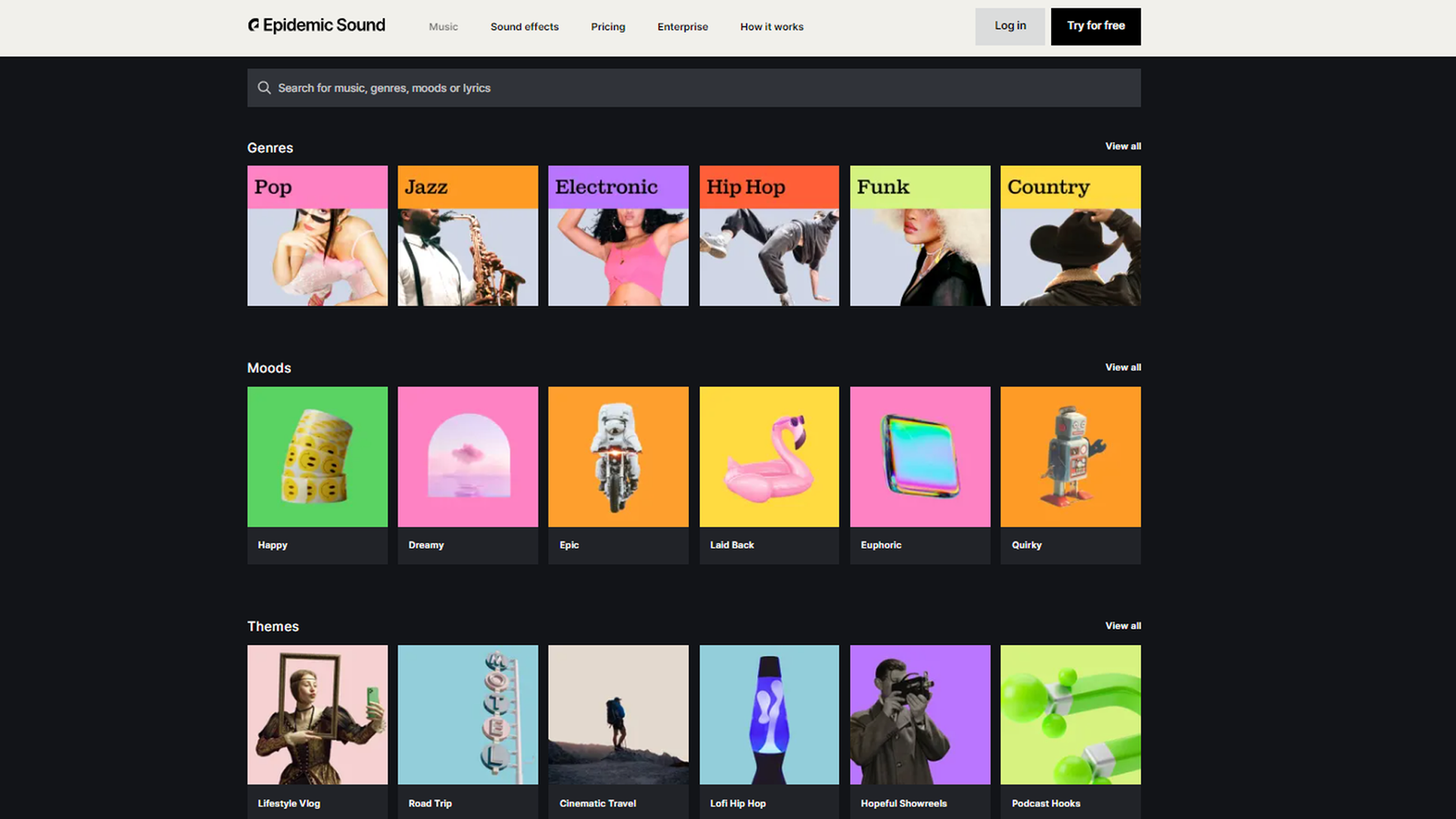Screen dimensions: 1456x819
Task: View all Moods
Action: 1122,368
